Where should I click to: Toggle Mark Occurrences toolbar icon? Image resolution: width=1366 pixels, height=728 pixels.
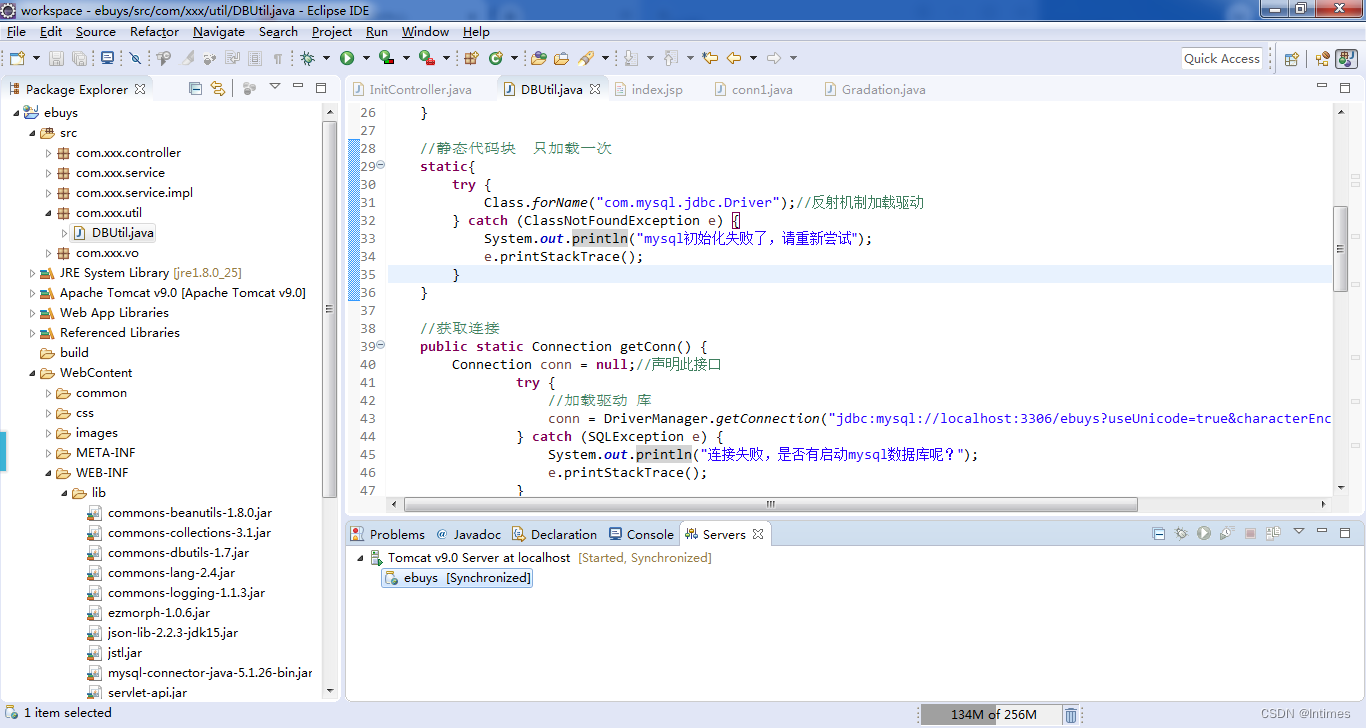pyautogui.click(x=186, y=58)
